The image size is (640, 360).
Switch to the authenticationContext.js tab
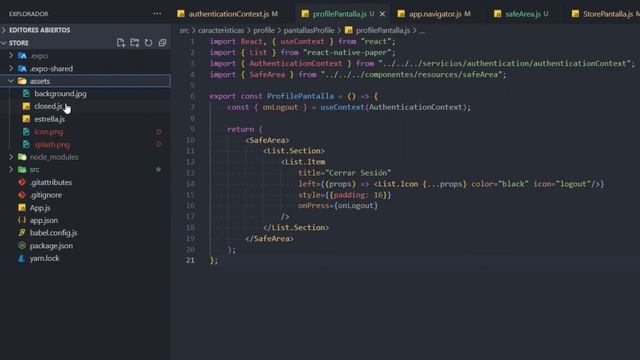point(228,14)
